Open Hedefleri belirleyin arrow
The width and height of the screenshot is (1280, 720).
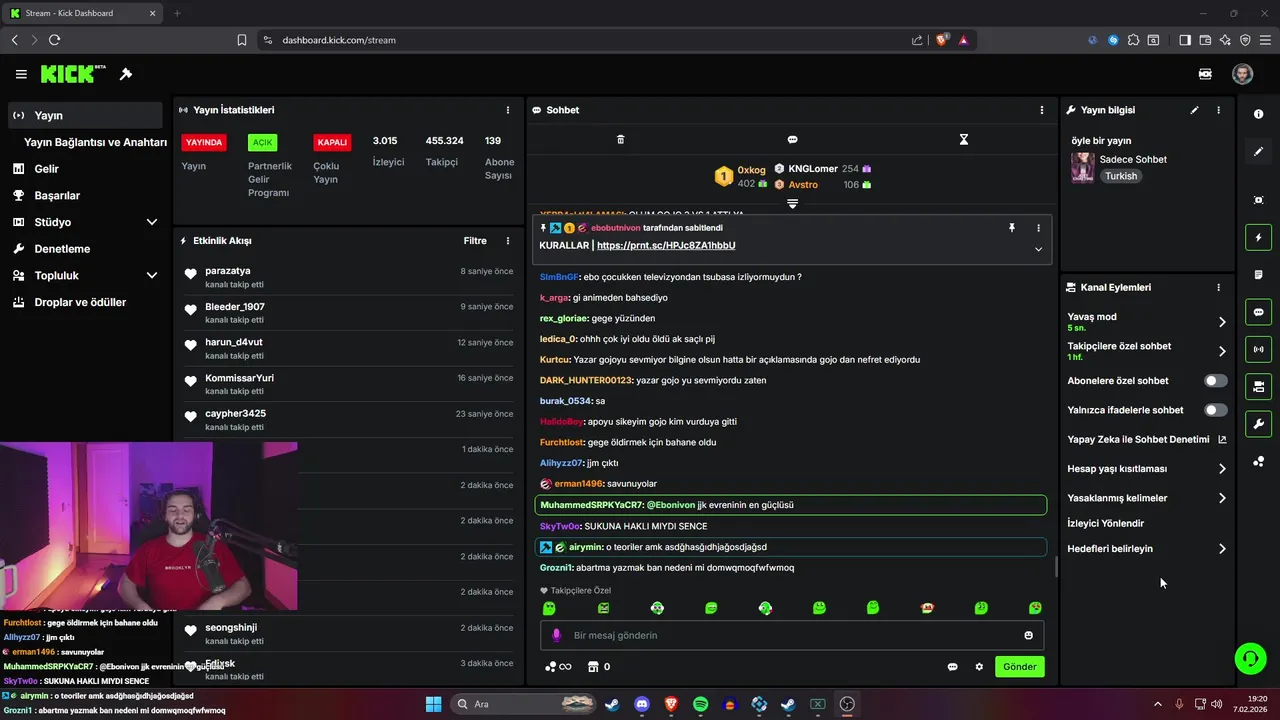click(1222, 549)
